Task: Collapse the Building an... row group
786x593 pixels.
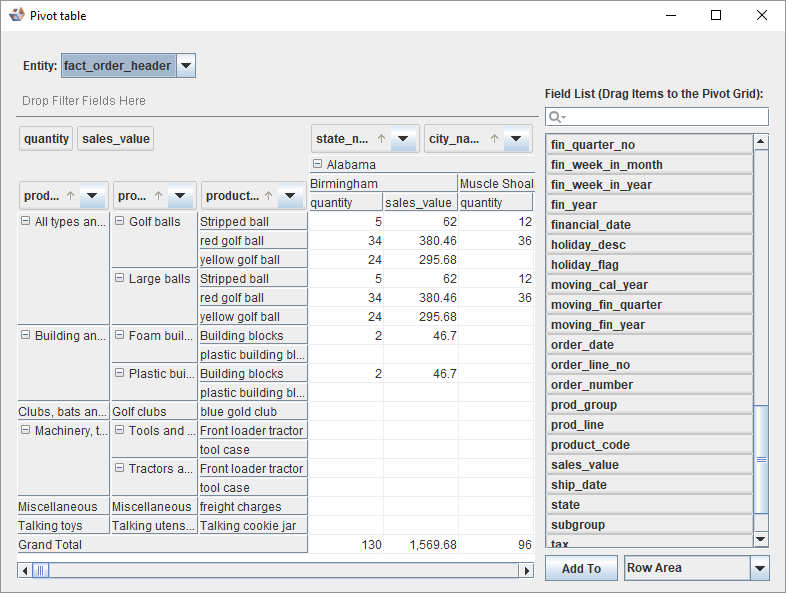Action: click(x=25, y=336)
